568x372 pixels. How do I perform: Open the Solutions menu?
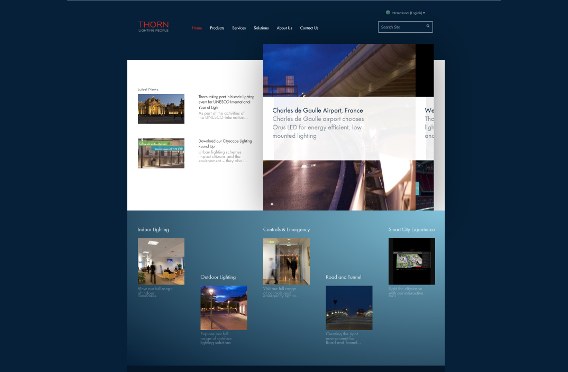click(261, 28)
